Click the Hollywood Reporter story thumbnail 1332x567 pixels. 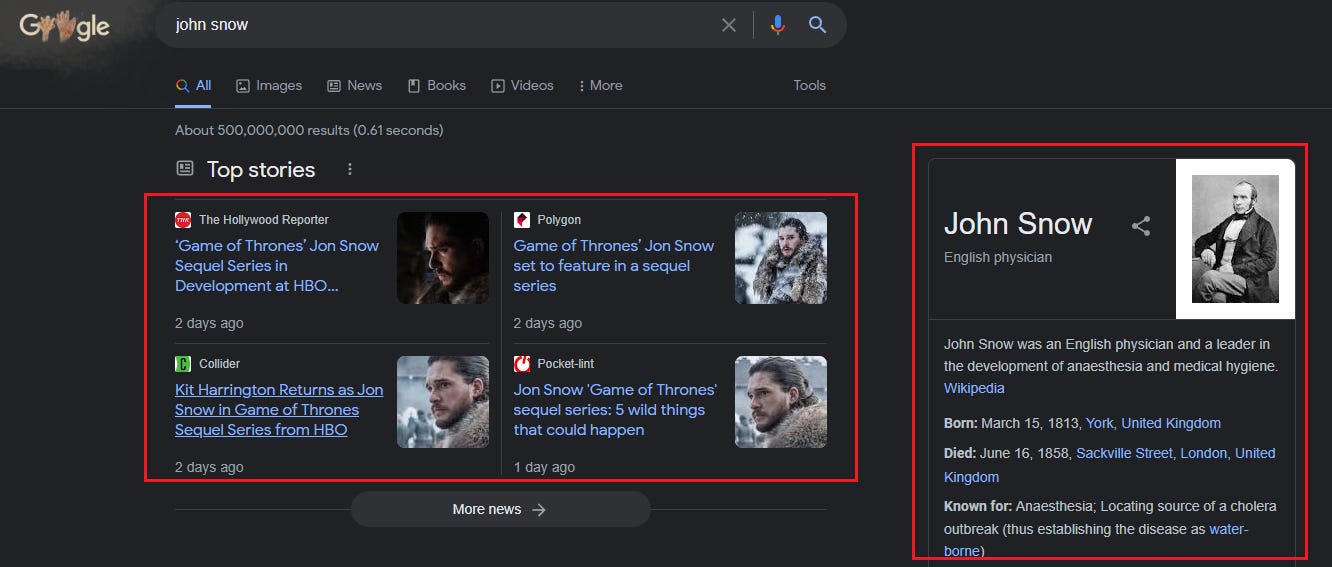coord(443,258)
